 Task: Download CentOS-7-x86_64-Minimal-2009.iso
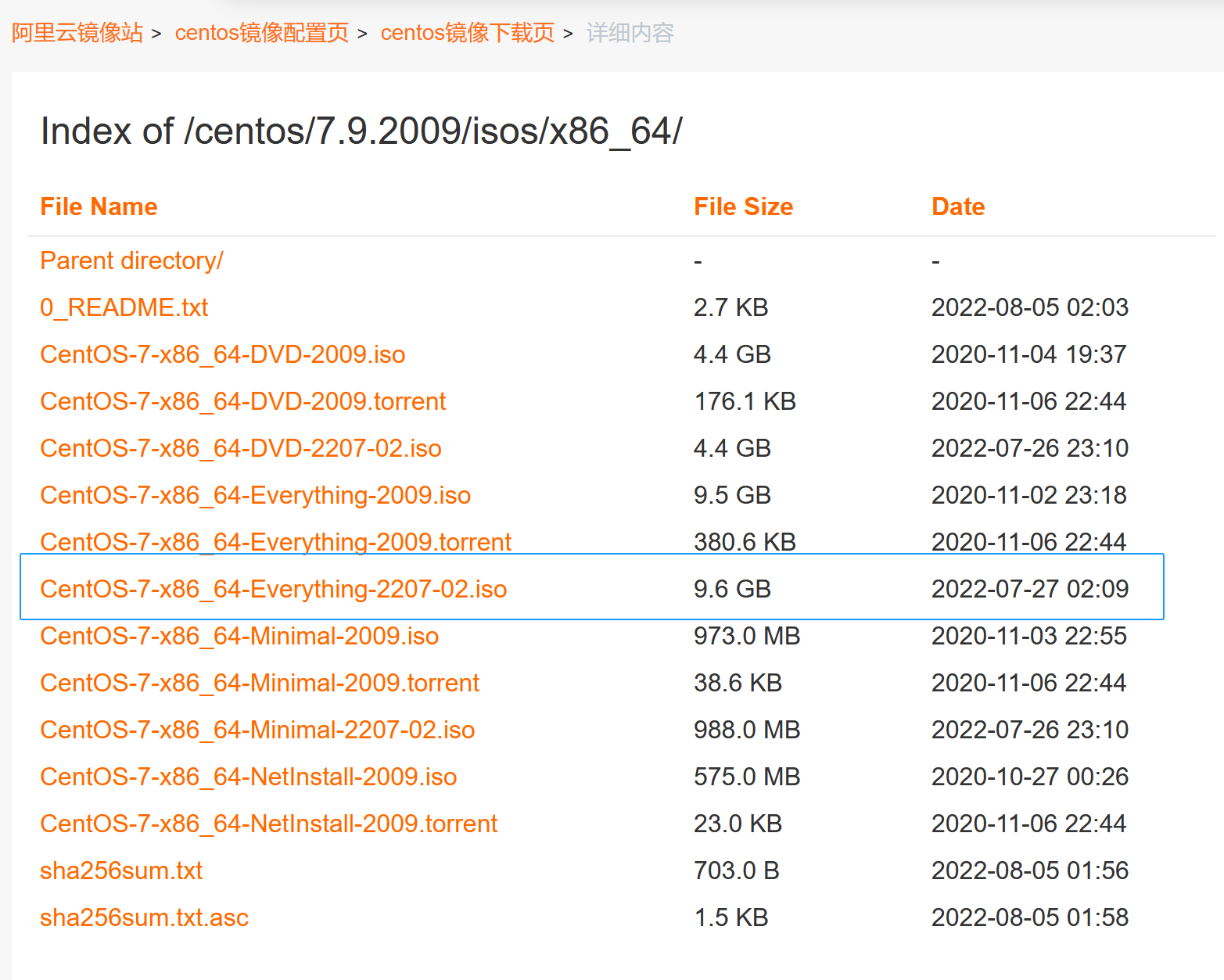(239, 636)
